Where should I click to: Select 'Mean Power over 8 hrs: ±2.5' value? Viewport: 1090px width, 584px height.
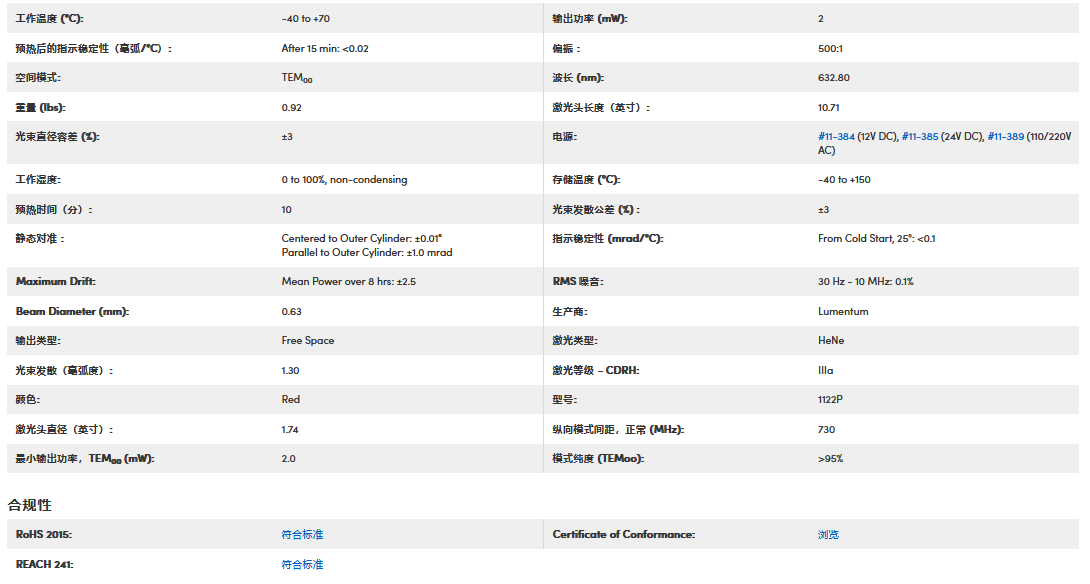coord(349,282)
